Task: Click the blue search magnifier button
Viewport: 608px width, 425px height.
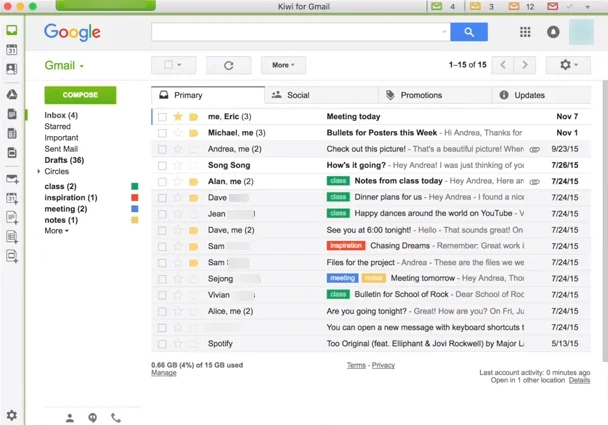Action: click(x=468, y=32)
